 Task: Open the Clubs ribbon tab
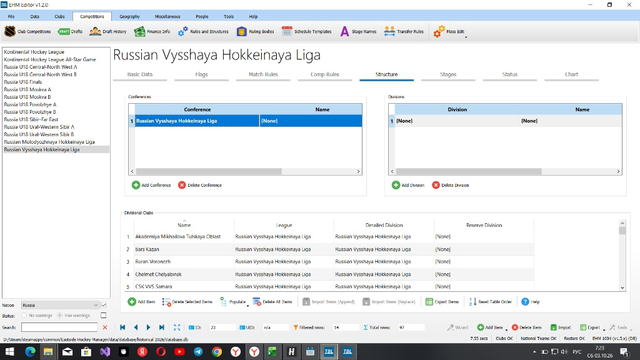(x=60, y=16)
